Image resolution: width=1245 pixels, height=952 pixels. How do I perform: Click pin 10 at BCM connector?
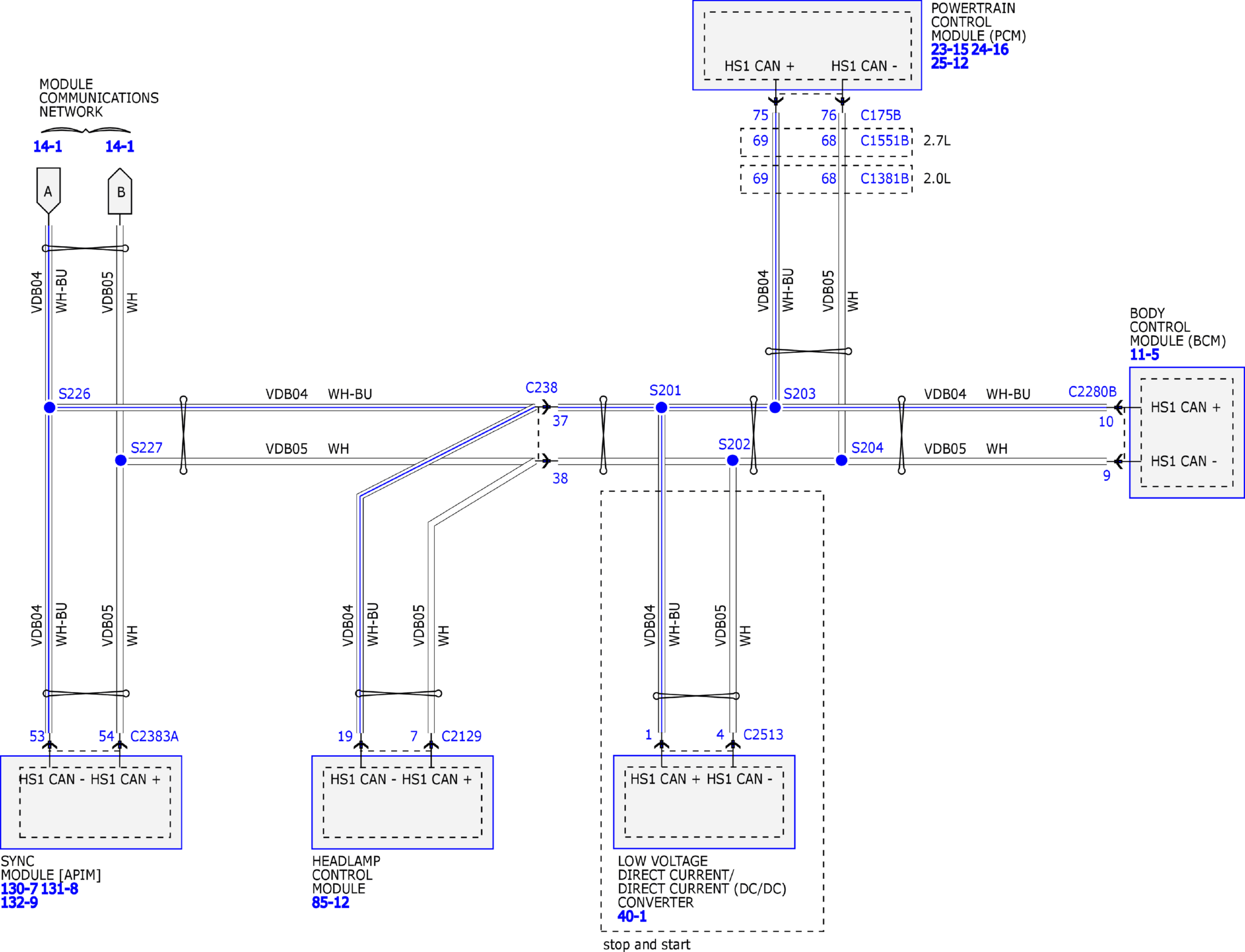1106,422
